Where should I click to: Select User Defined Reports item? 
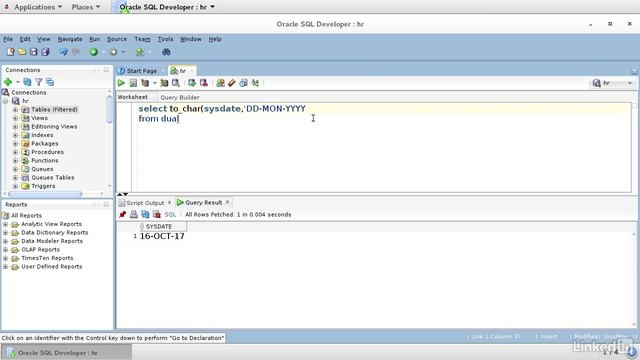pos(51,267)
